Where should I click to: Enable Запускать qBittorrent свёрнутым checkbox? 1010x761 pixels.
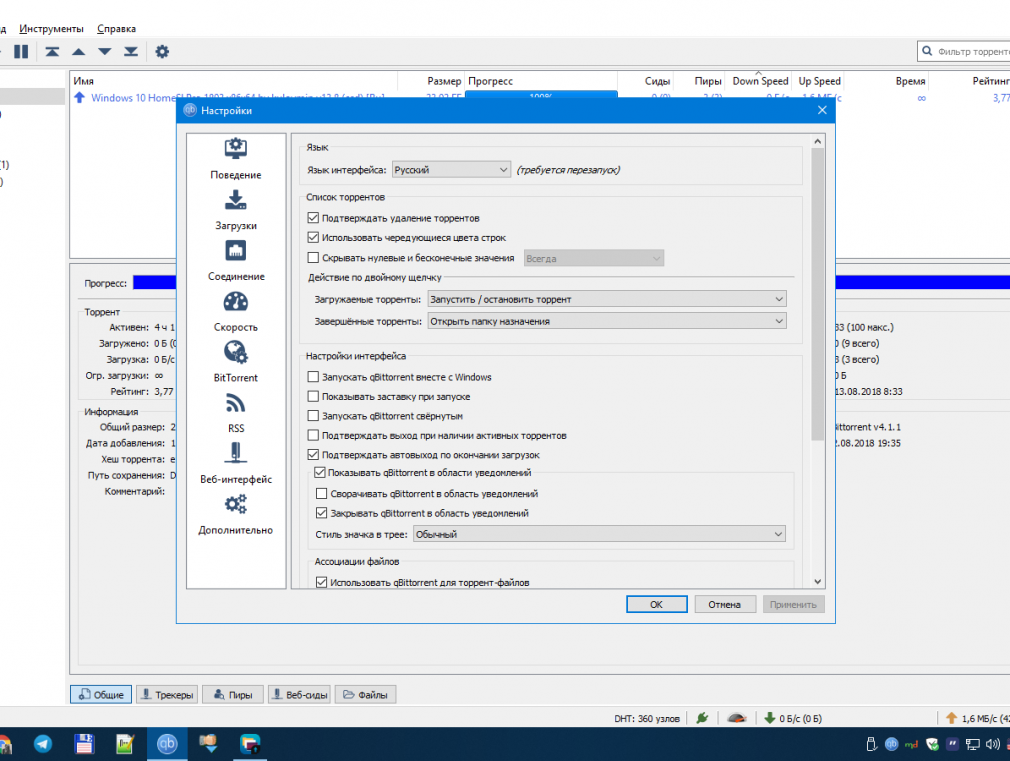(x=313, y=416)
